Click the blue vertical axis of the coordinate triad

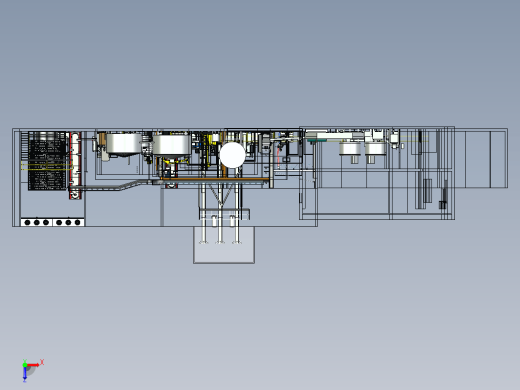pyautogui.click(x=25, y=373)
